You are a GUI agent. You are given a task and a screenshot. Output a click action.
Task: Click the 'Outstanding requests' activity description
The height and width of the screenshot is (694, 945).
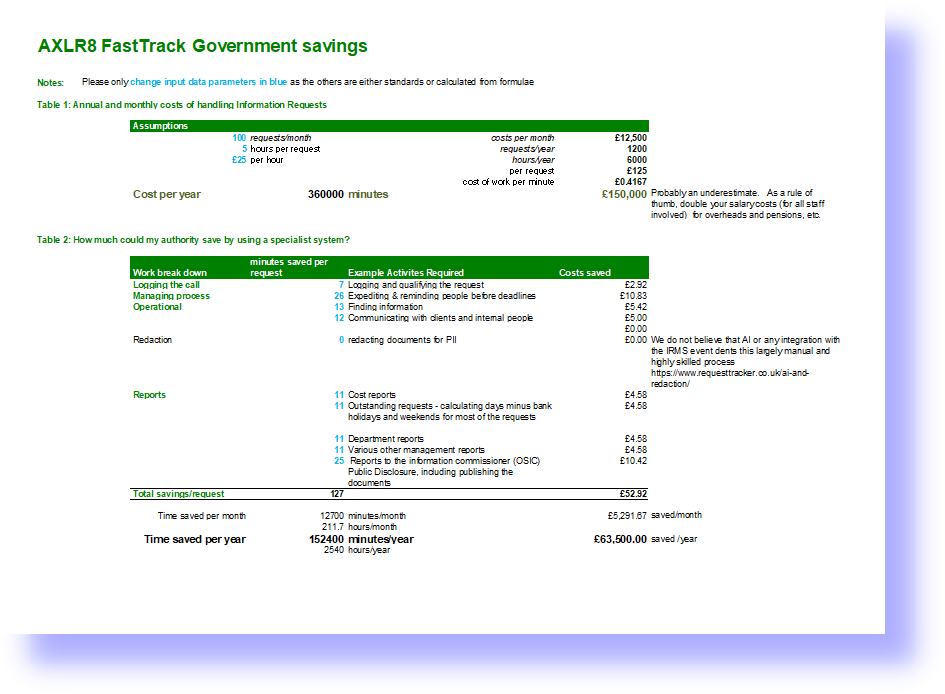click(x=450, y=411)
